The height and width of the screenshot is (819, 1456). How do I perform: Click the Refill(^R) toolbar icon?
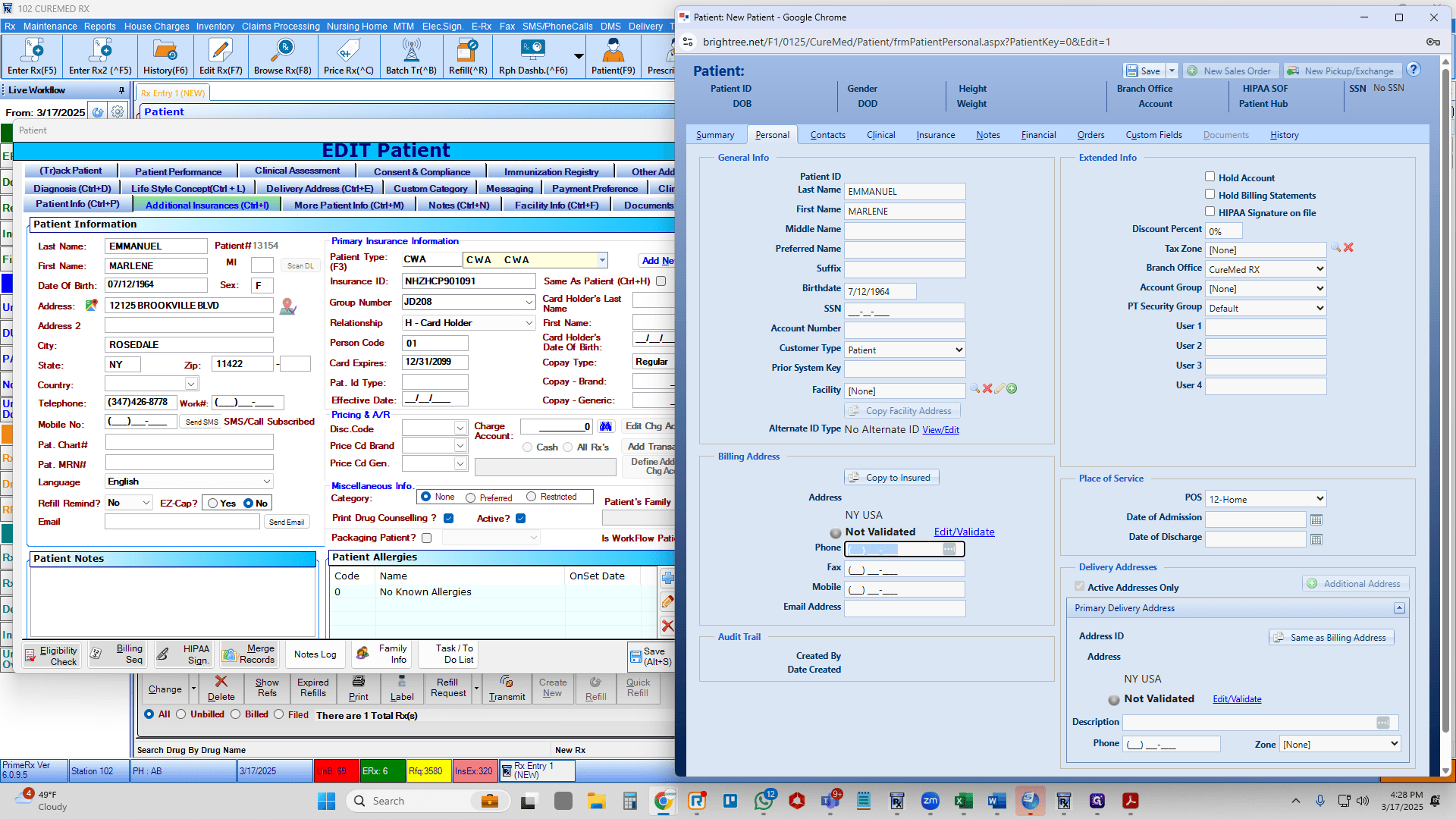pyautogui.click(x=468, y=57)
